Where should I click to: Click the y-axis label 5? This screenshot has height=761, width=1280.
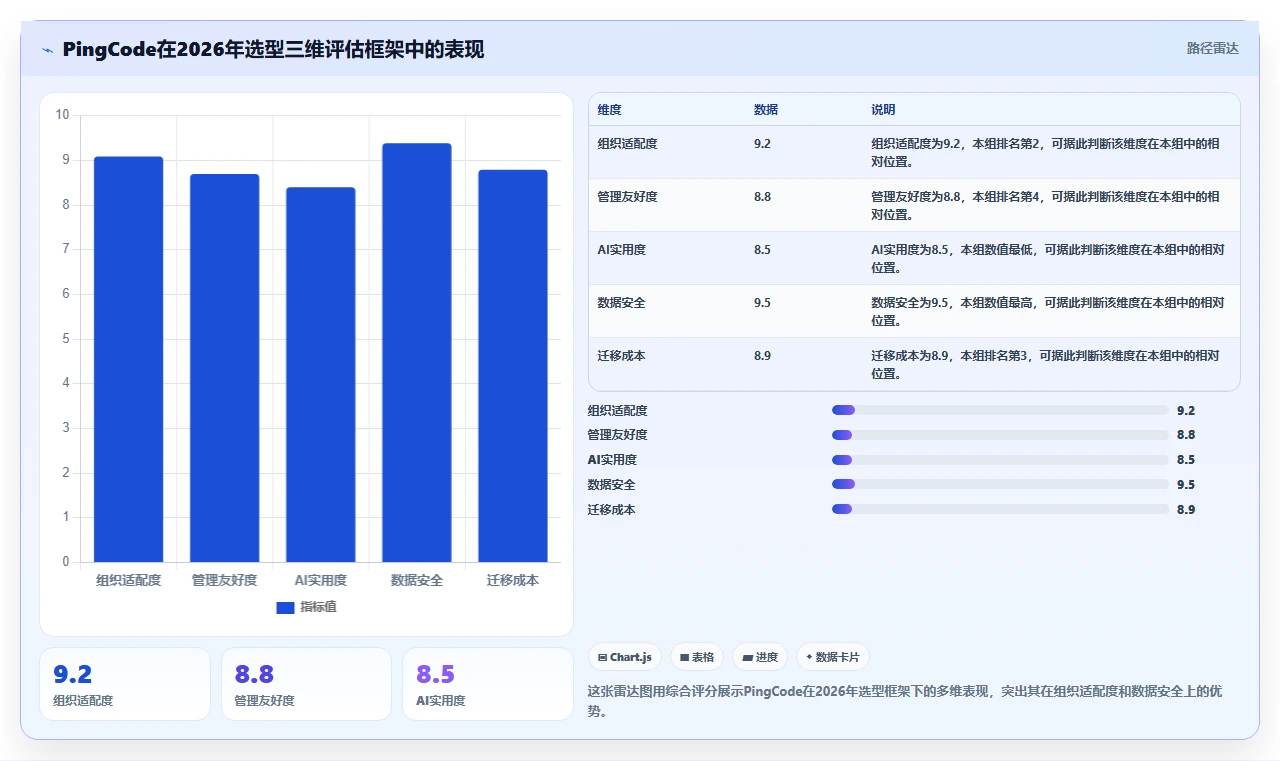[x=66, y=338]
